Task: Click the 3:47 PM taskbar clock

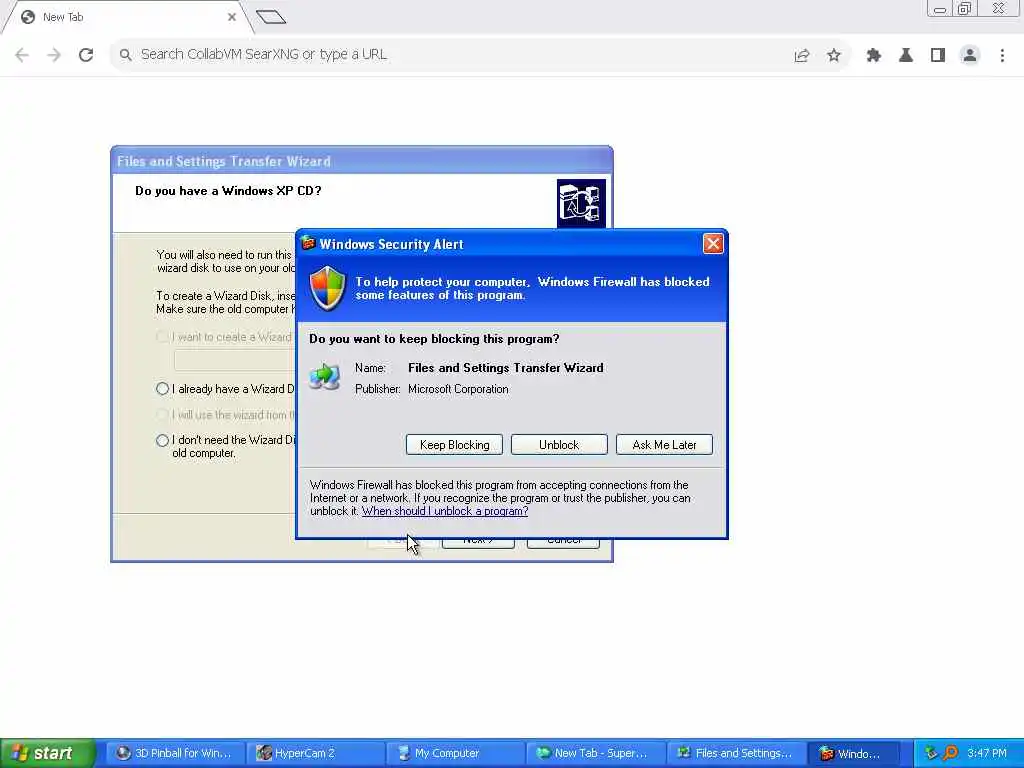Action: (x=987, y=753)
